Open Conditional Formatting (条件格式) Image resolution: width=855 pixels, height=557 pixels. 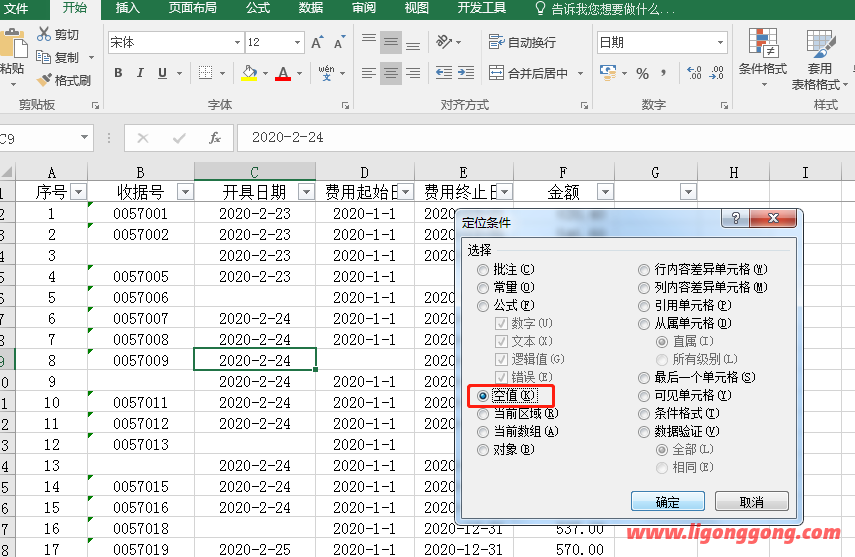tap(763, 59)
